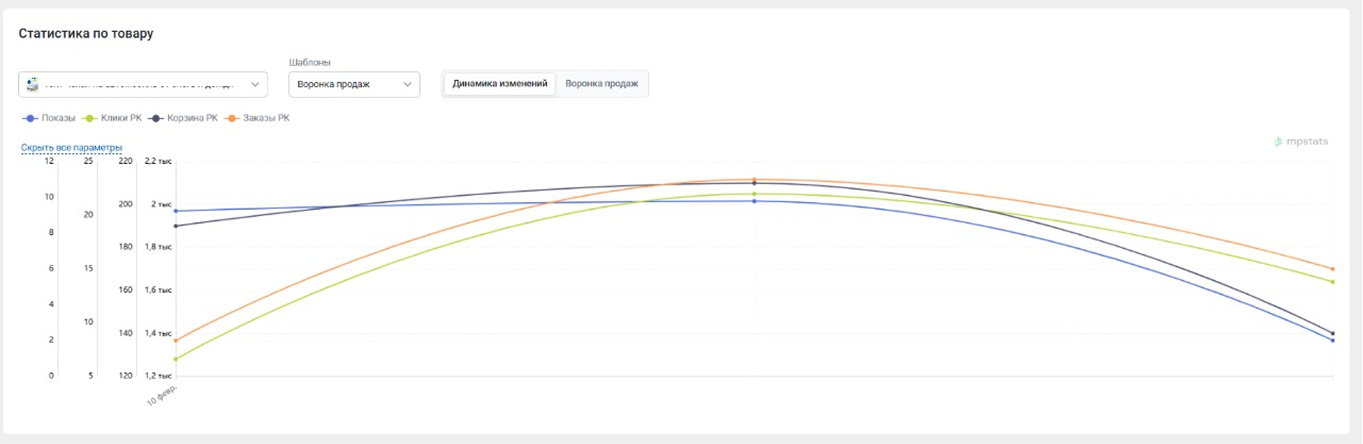This screenshot has width=1363, height=444.
Task: Click the orange Заказы РК peak point
Action: coord(753,180)
